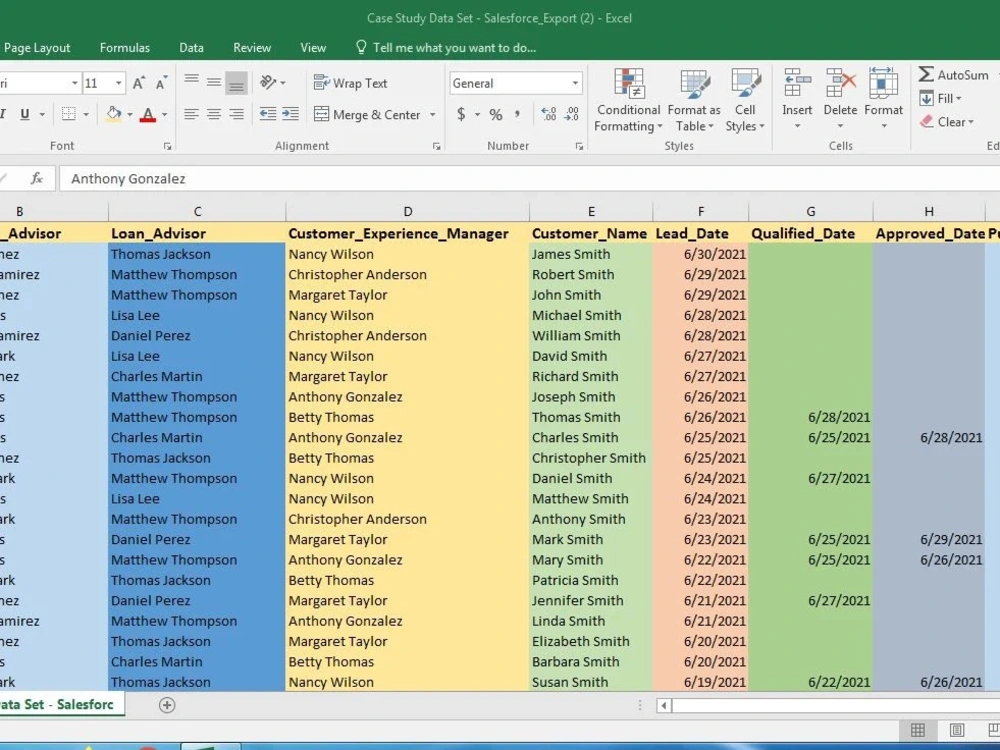Select the Customer_Experience_Manager header cell
Image resolution: width=1000 pixels, height=750 pixels.
pyautogui.click(x=408, y=233)
